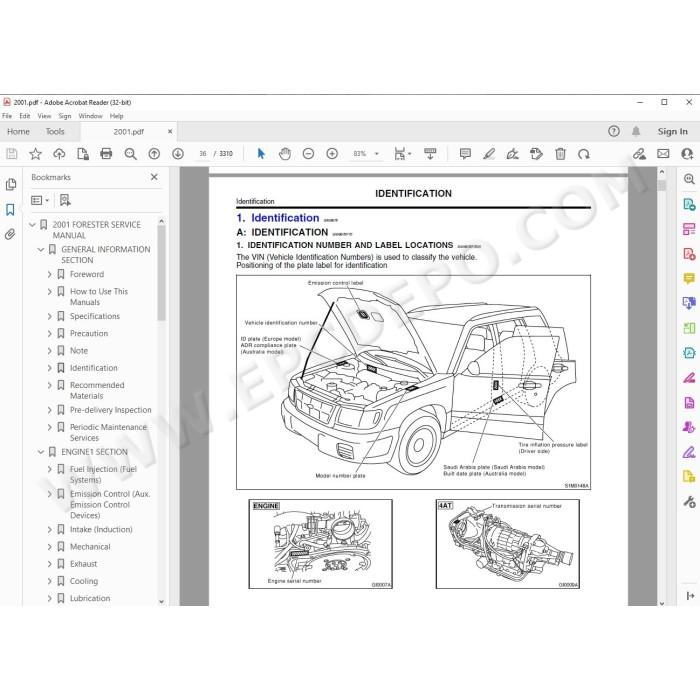Open the Edit menu

pyautogui.click(x=25, y=116)
